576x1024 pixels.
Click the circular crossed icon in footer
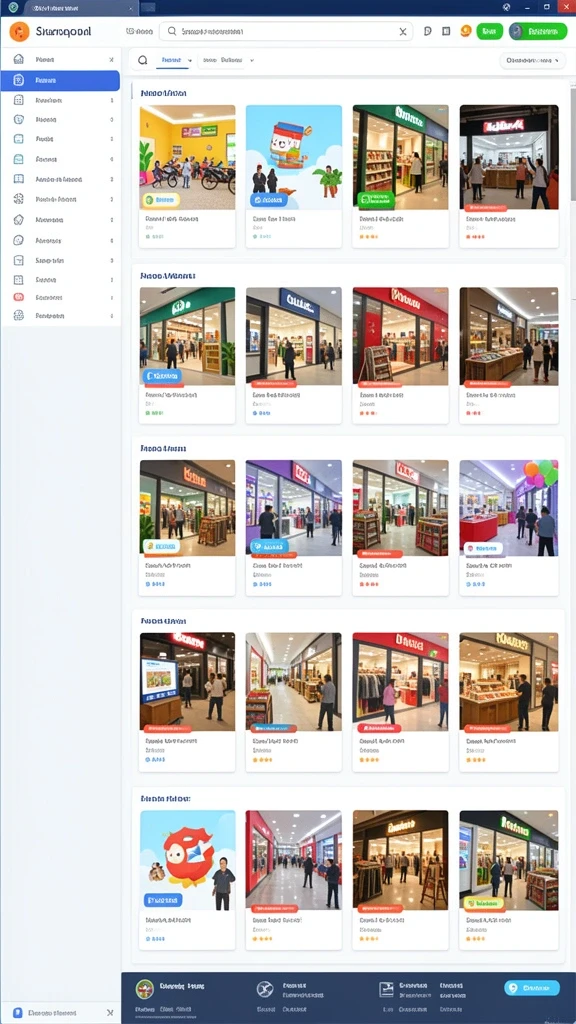coord(264,989)
